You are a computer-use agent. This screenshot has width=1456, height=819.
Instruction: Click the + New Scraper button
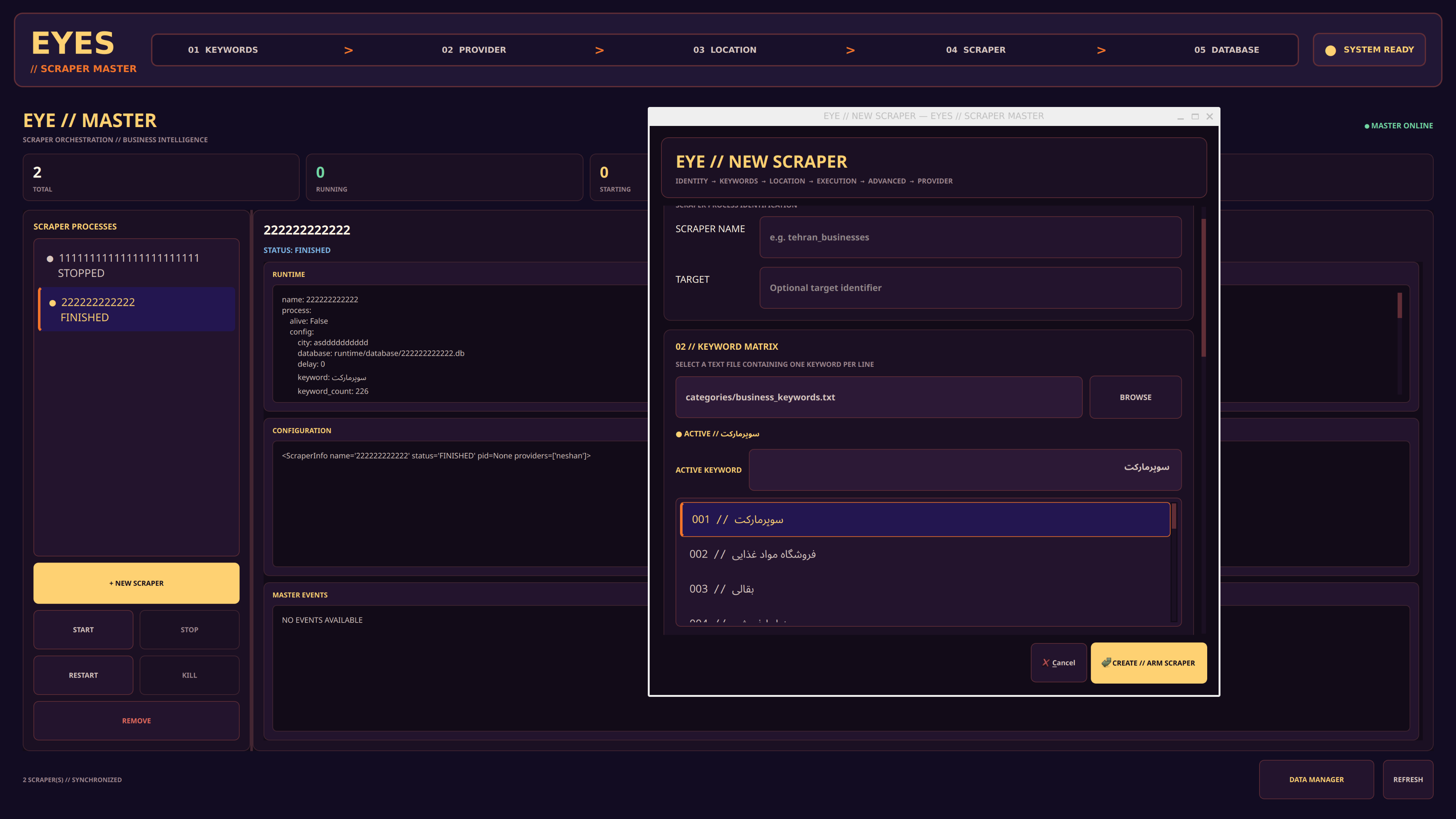[x=136, y=583]
